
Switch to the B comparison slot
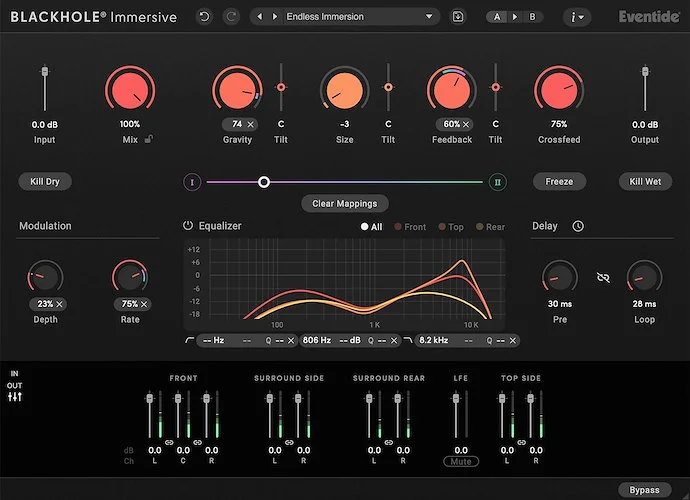click(x=532, y=17)
